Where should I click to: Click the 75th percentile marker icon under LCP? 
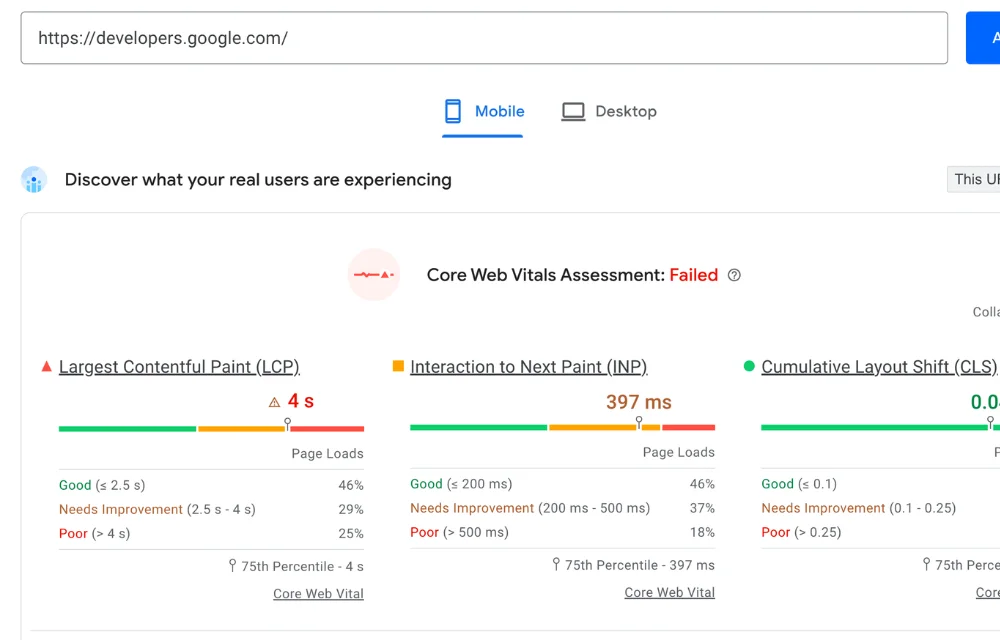pyautogui.click(x=231, y=565)
